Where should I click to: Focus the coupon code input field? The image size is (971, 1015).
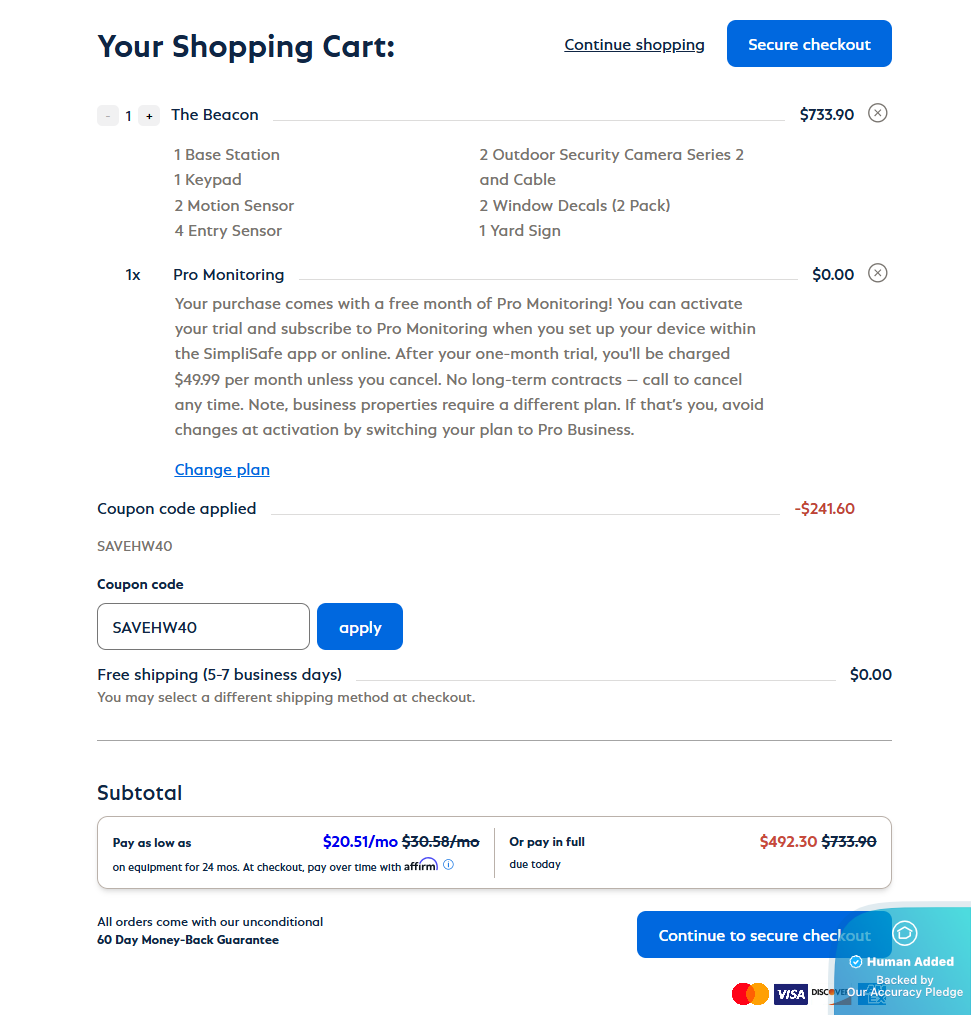[x=203, y=627]
